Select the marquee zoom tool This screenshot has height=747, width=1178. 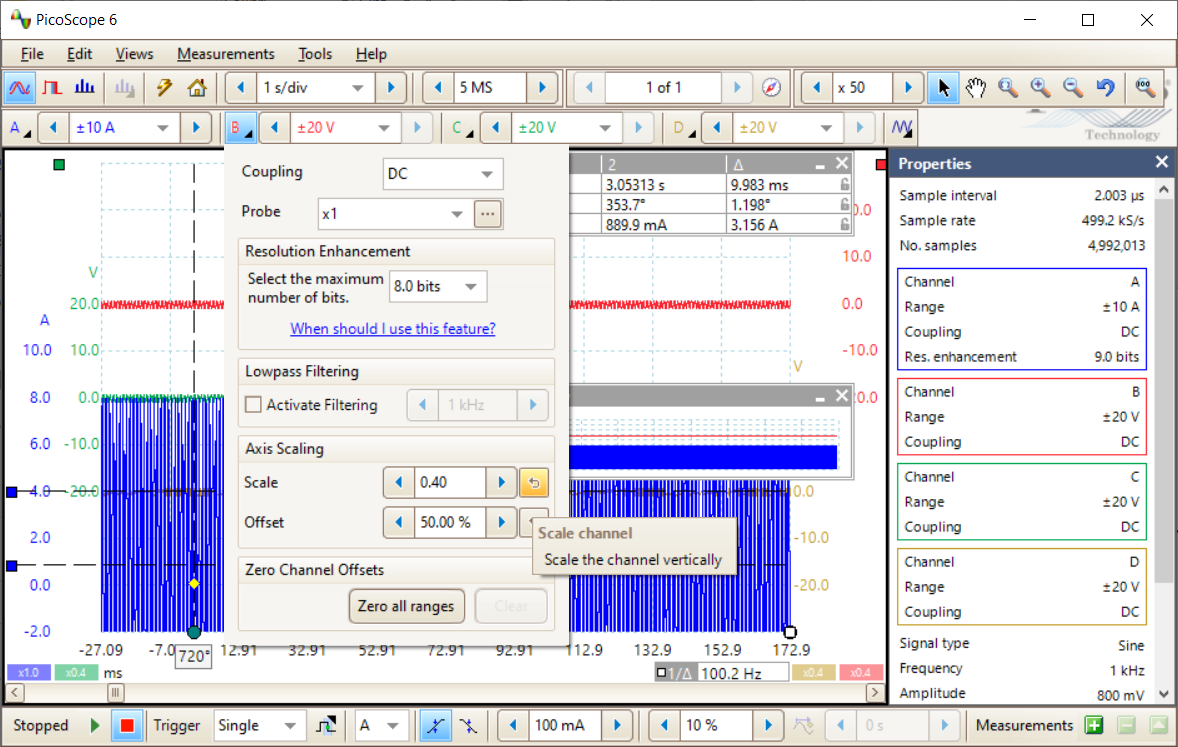pyautogui.click(x=1008, y=88)
